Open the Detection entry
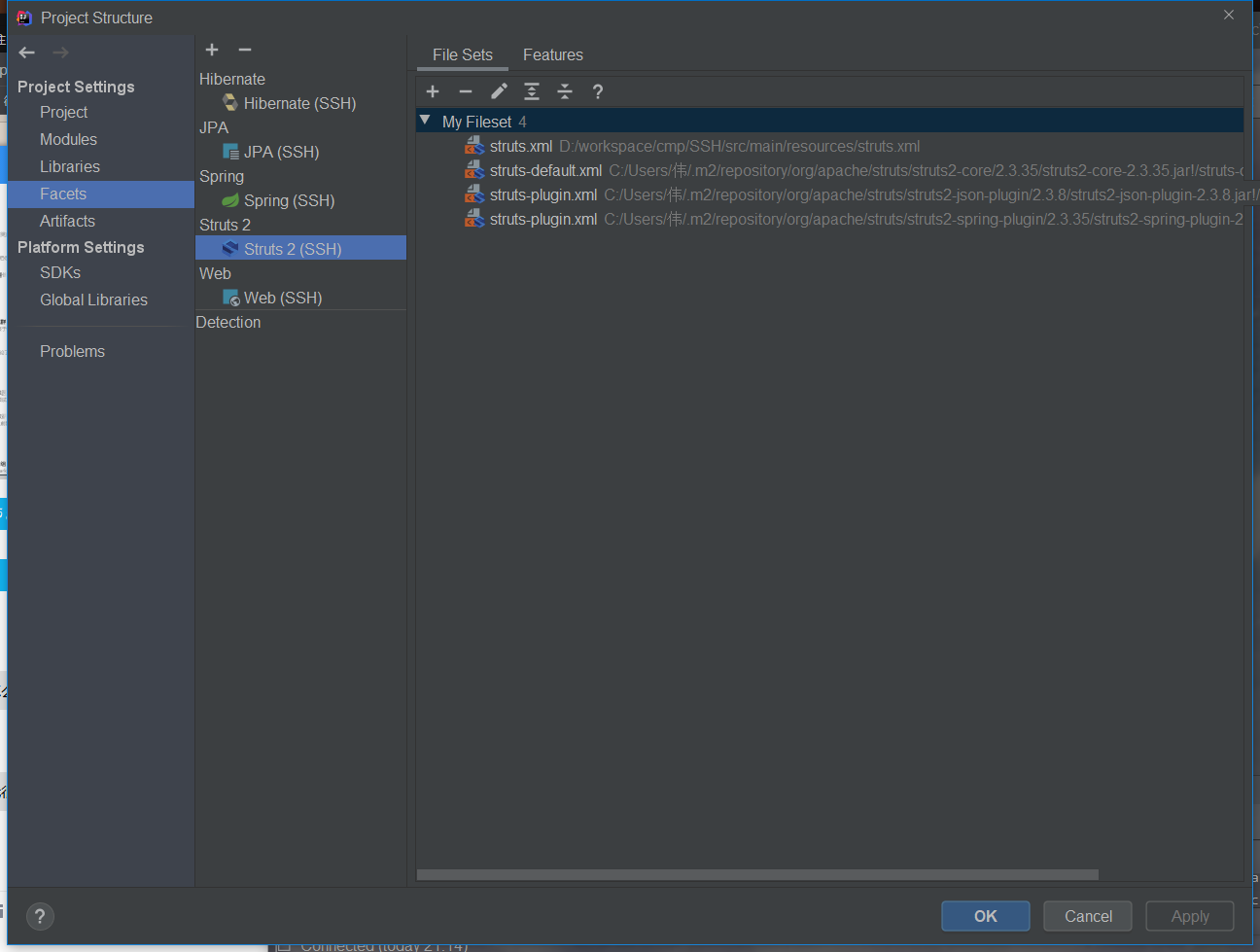1260x952 pixels. [x=228, y=323]
